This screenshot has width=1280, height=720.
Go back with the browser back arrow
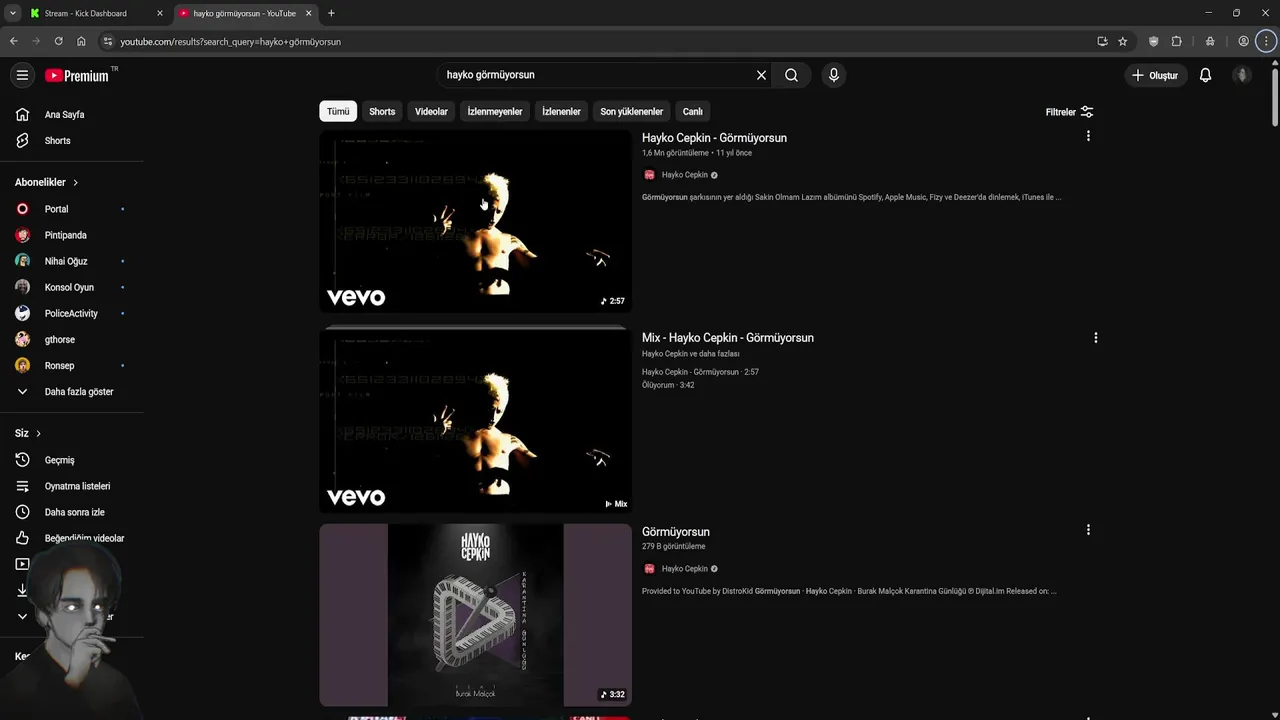[13, 41]
